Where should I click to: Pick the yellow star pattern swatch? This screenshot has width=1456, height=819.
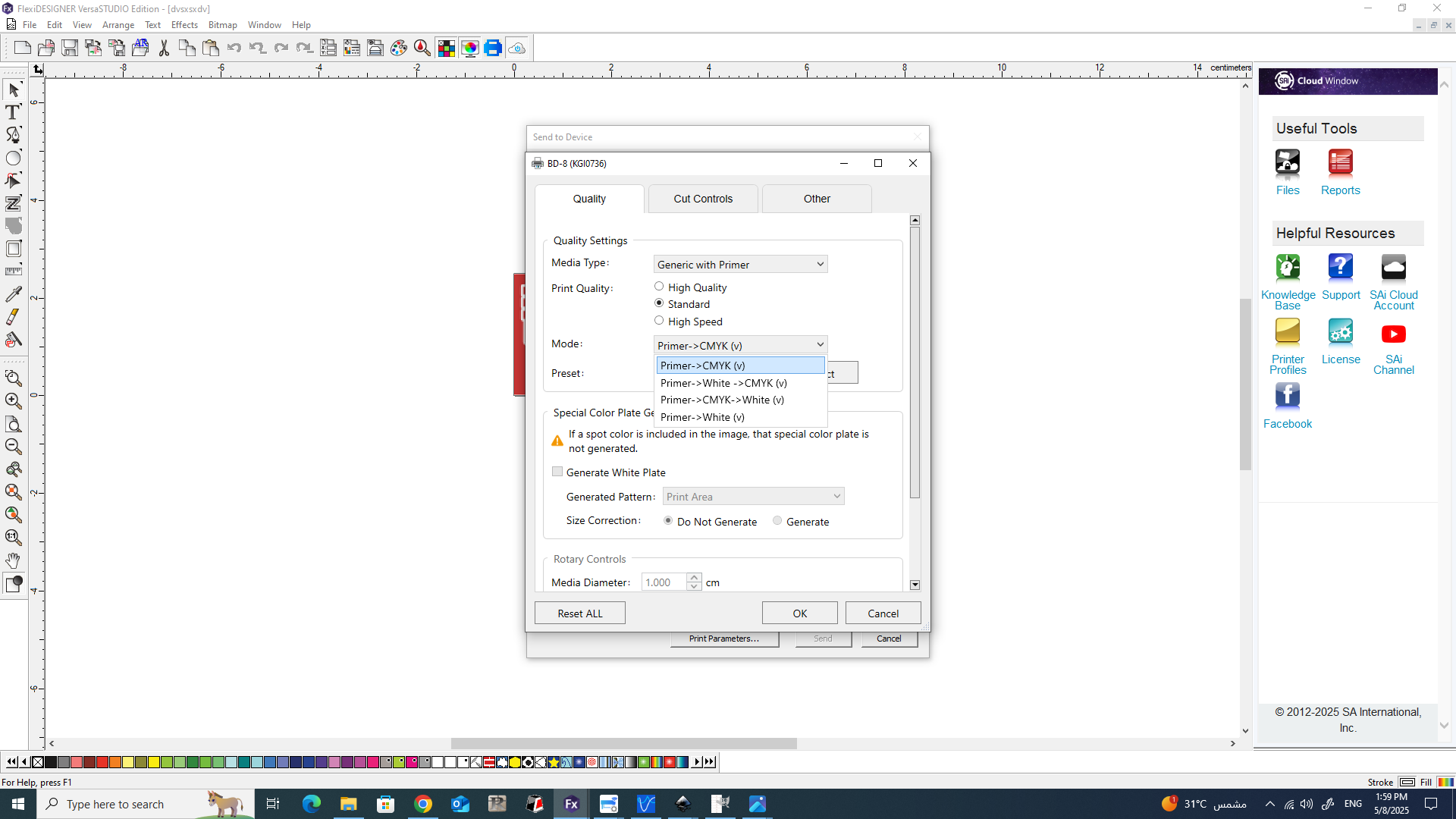coord(554,762)
